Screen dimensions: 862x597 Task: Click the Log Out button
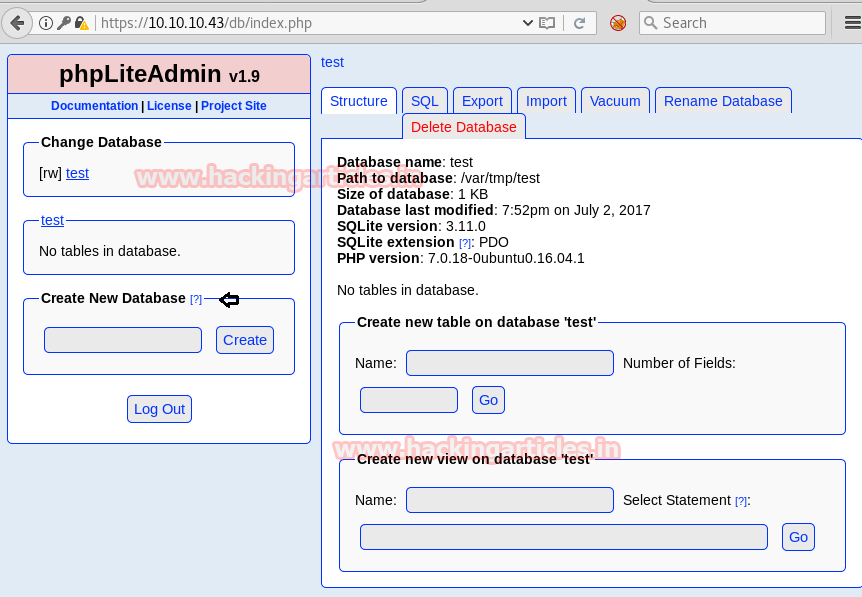click(x=159, y=409)
